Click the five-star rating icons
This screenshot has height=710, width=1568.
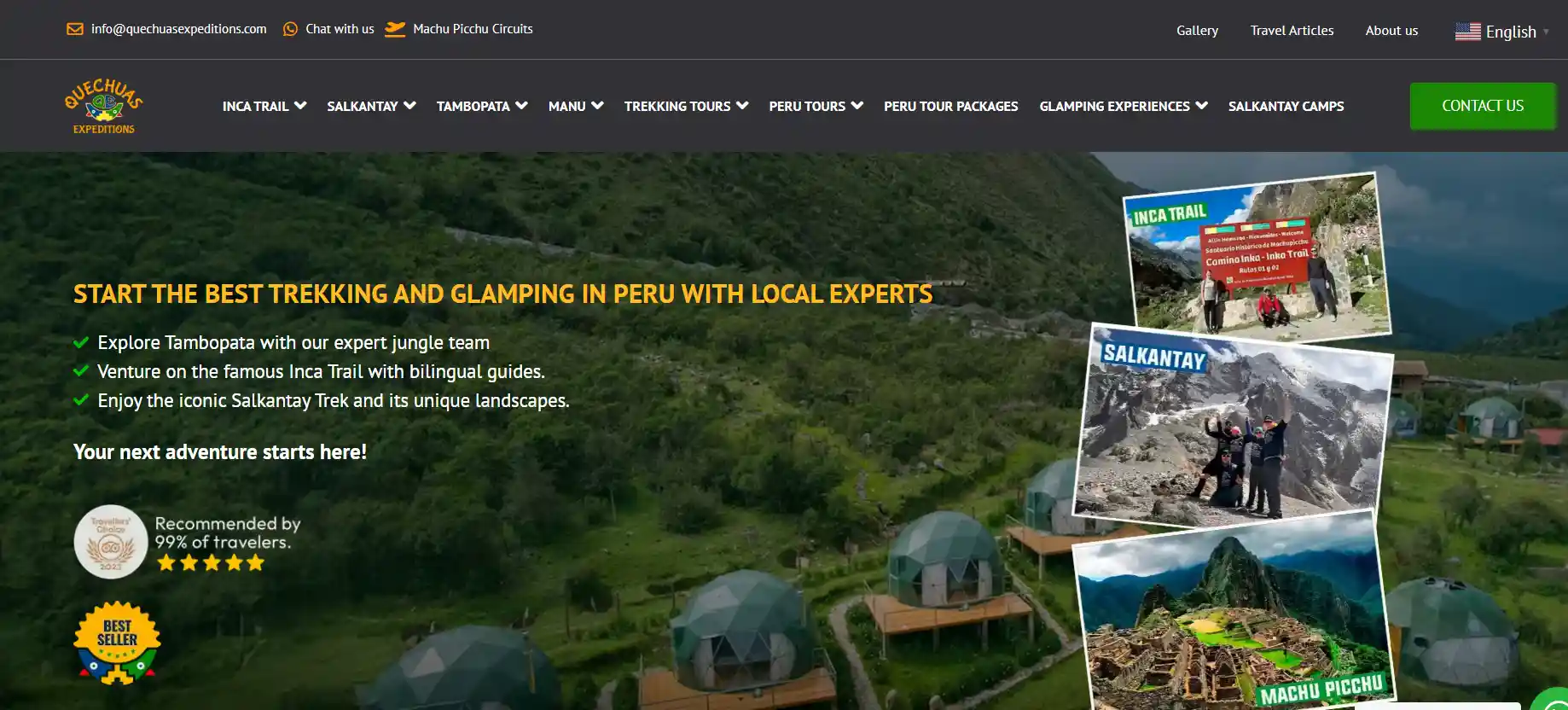[211, 563]
